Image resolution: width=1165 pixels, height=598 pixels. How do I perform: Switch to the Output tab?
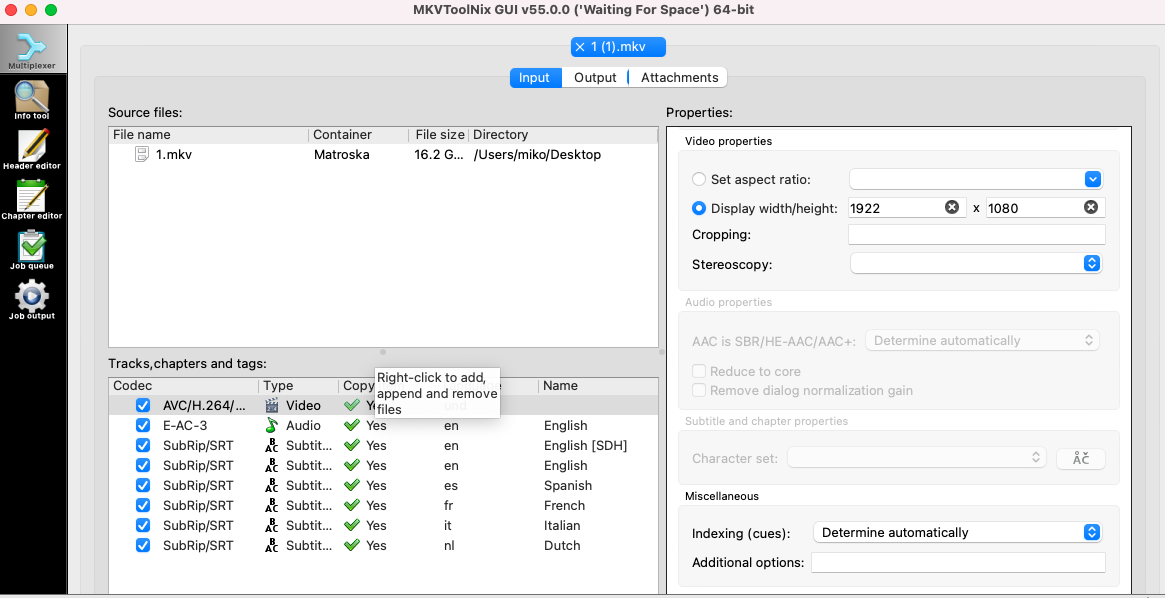[x=595, y=77]
